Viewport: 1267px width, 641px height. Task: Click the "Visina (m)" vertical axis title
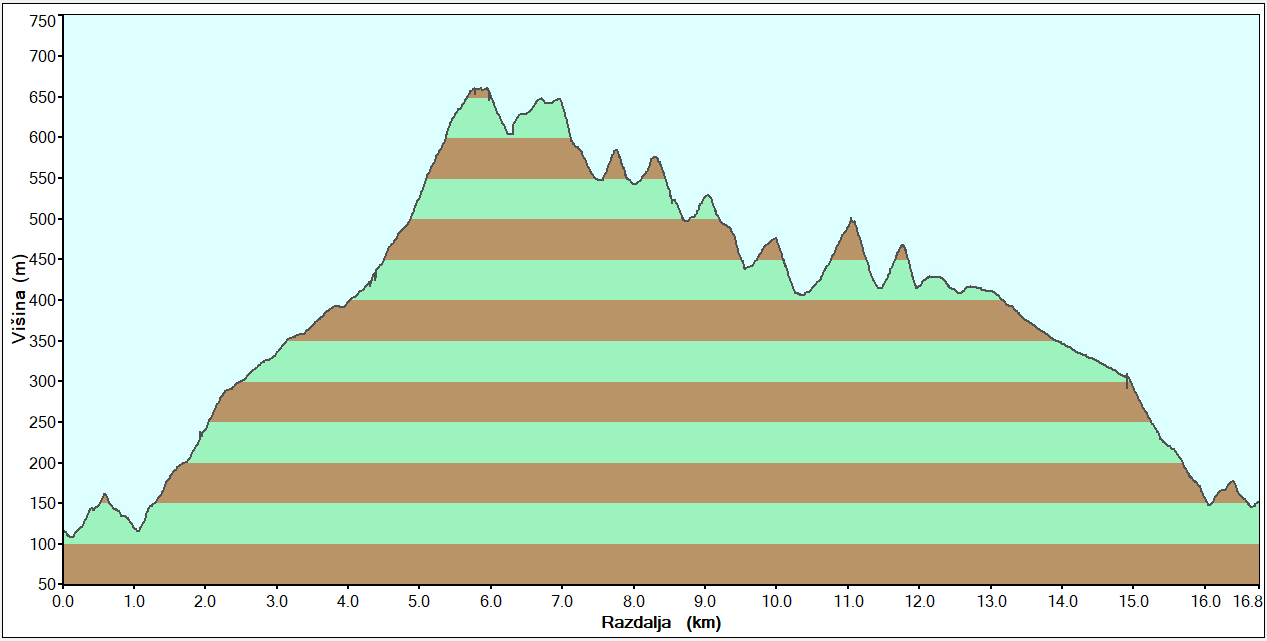point(19,298)
